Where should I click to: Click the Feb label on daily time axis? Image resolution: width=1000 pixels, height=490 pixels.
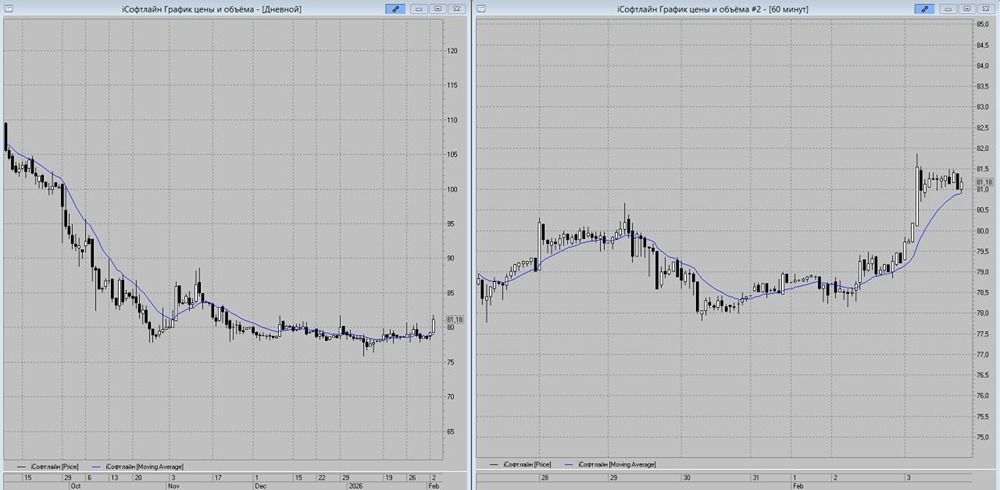432,485
